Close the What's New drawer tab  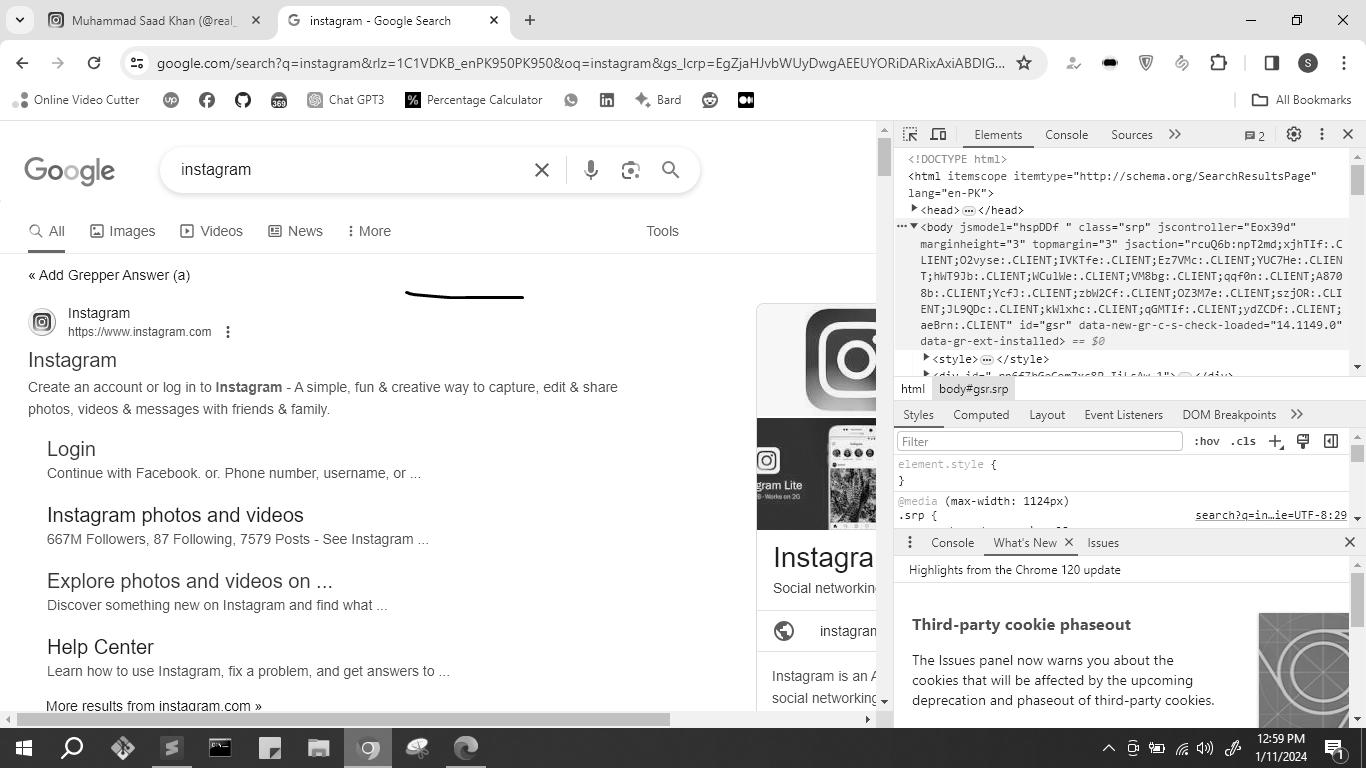click(1068, 542)
